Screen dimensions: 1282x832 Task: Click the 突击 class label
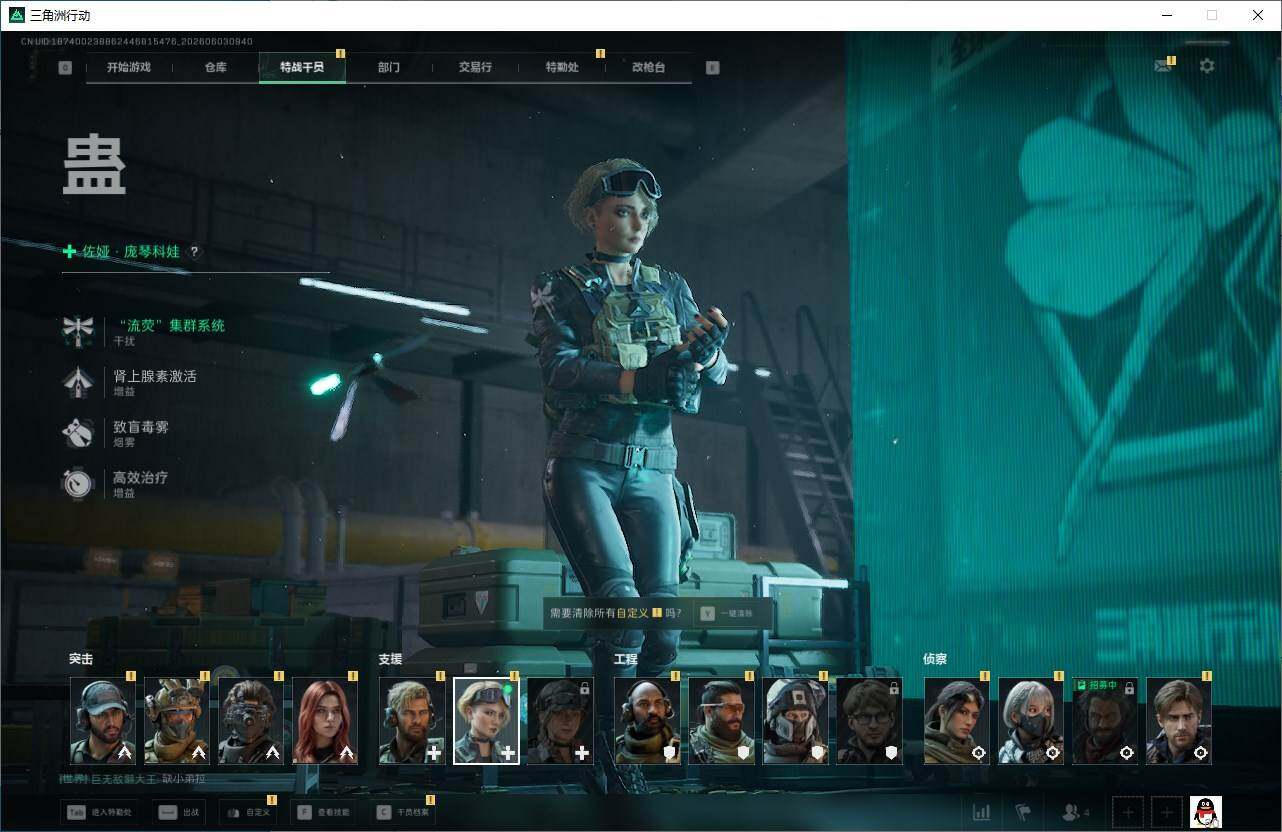[x=81, y=659]
